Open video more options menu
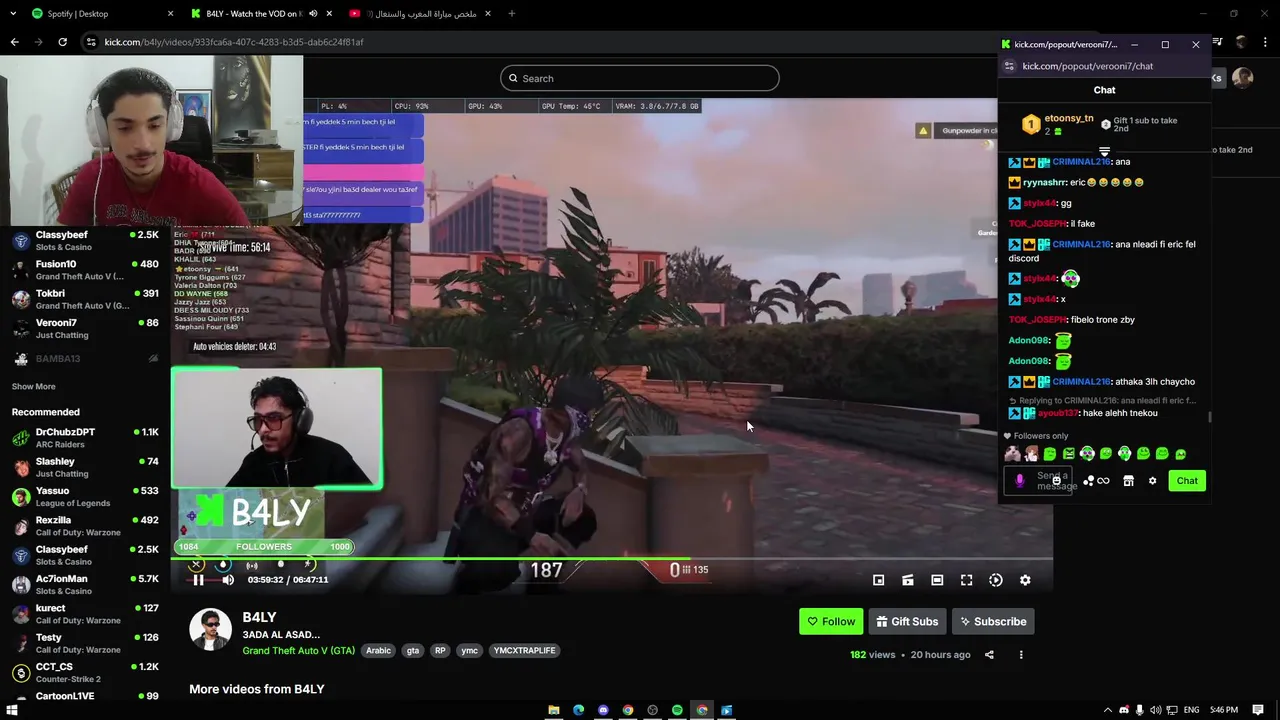This screenshot has height=720, width=1280. [x=1021, y=655]
